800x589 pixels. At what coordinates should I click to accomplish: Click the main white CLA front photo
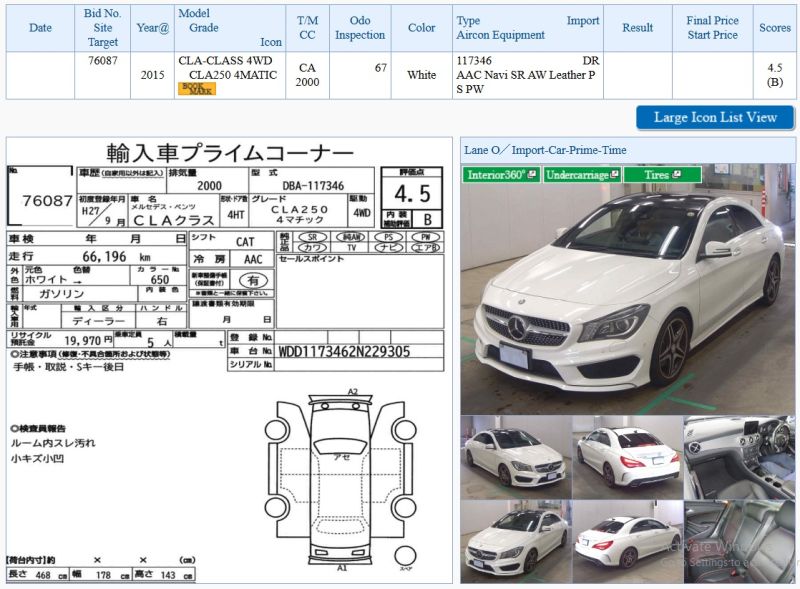pyautogui.click(x=628, y=289)
